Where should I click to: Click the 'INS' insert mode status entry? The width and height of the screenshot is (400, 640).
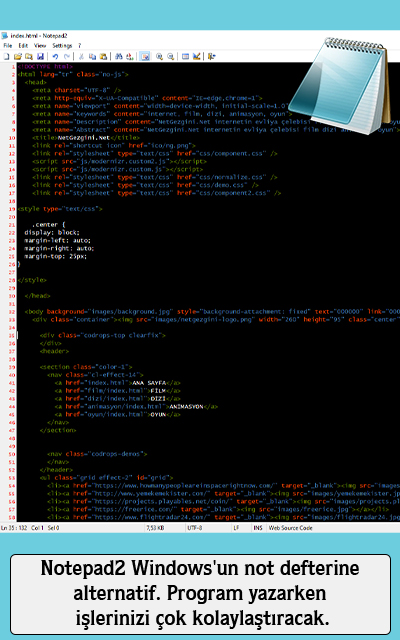(x=258, y=528)
